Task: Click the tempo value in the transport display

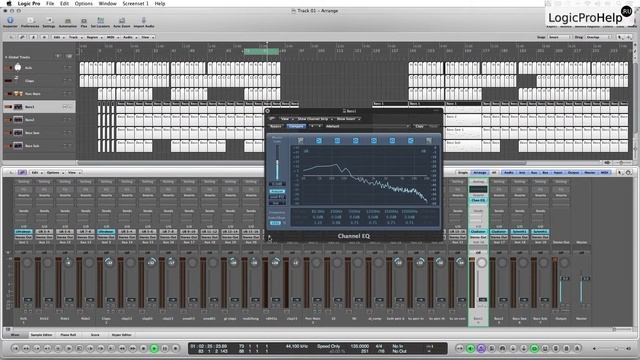Action: 360,346
